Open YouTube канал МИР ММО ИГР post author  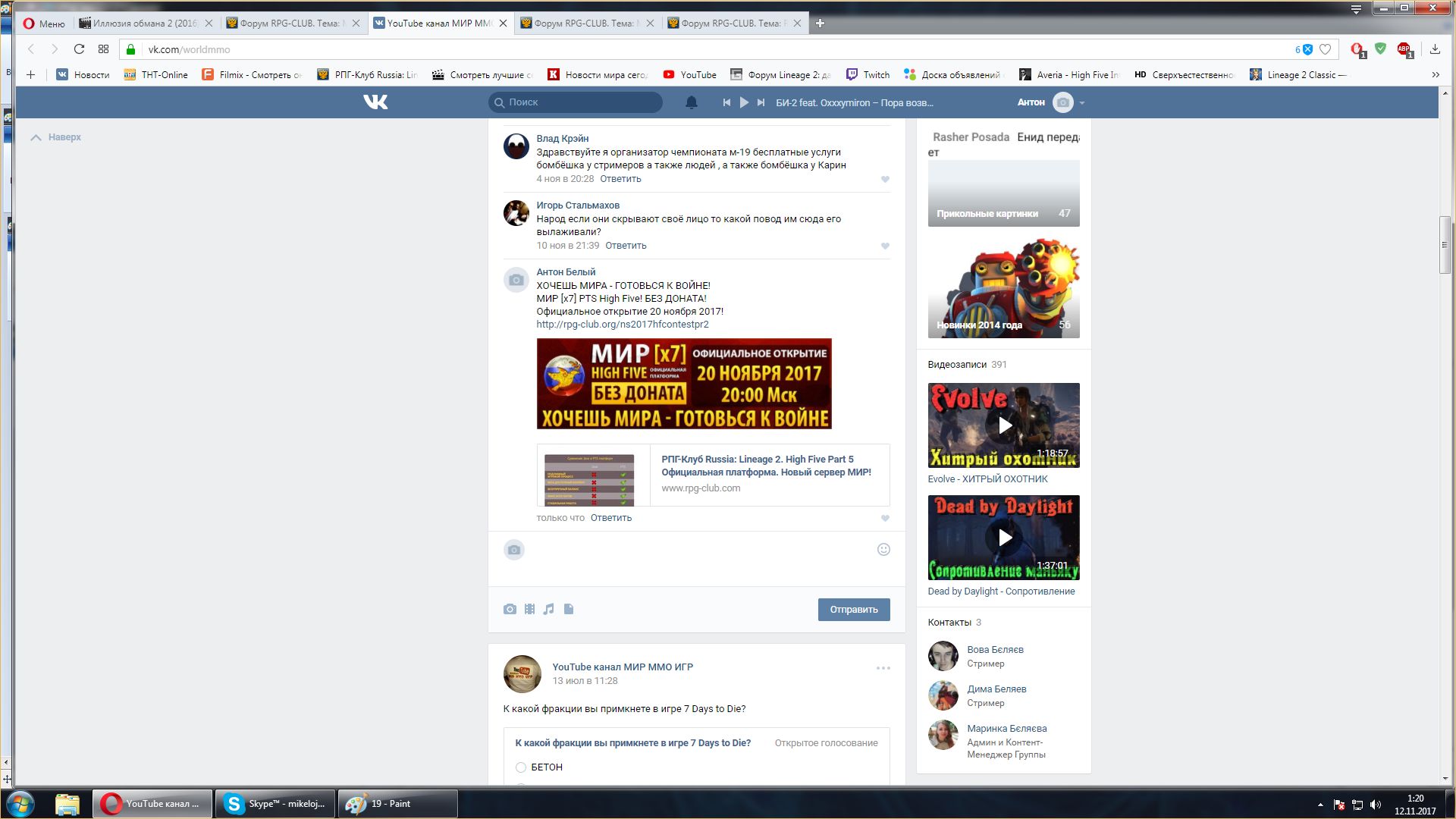pos(623,667)
